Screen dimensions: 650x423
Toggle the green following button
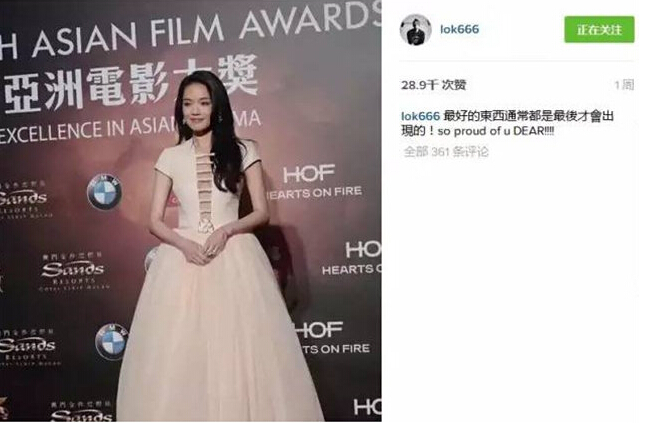point(599,29)
